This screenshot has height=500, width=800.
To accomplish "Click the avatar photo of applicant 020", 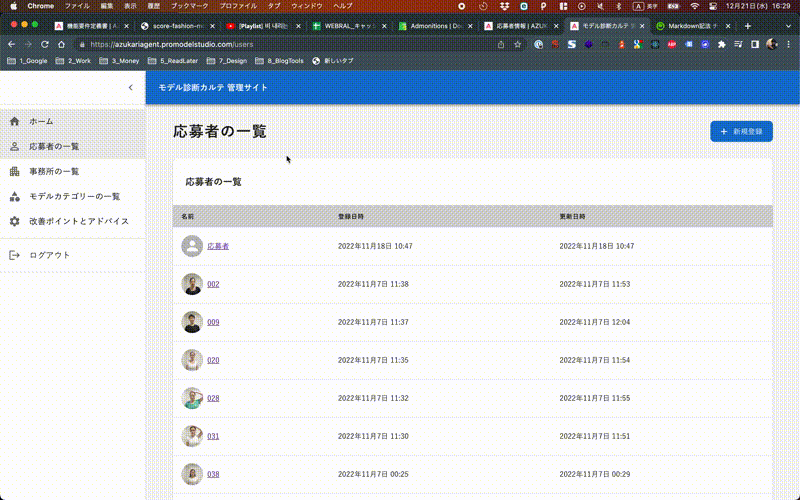I will (x=192, y=360).
